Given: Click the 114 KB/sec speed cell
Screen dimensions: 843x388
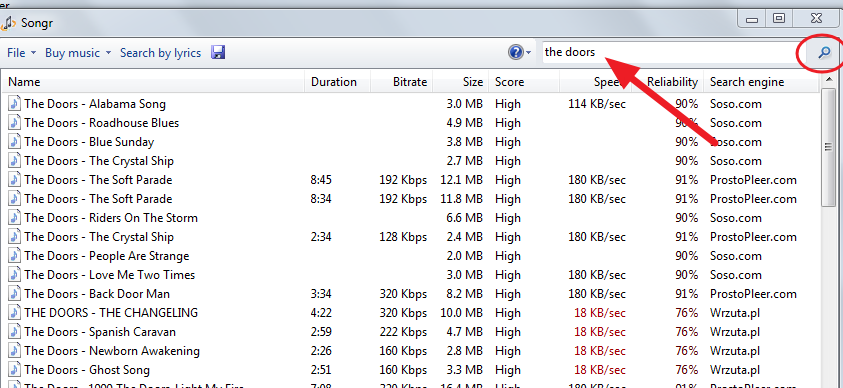Looking at the screenshot, I should pos(597,104).
